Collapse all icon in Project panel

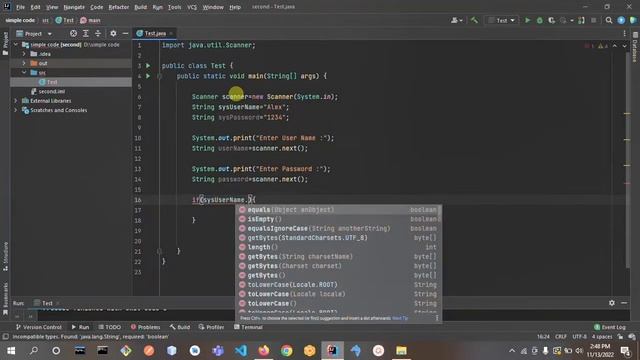click(98, 33)
